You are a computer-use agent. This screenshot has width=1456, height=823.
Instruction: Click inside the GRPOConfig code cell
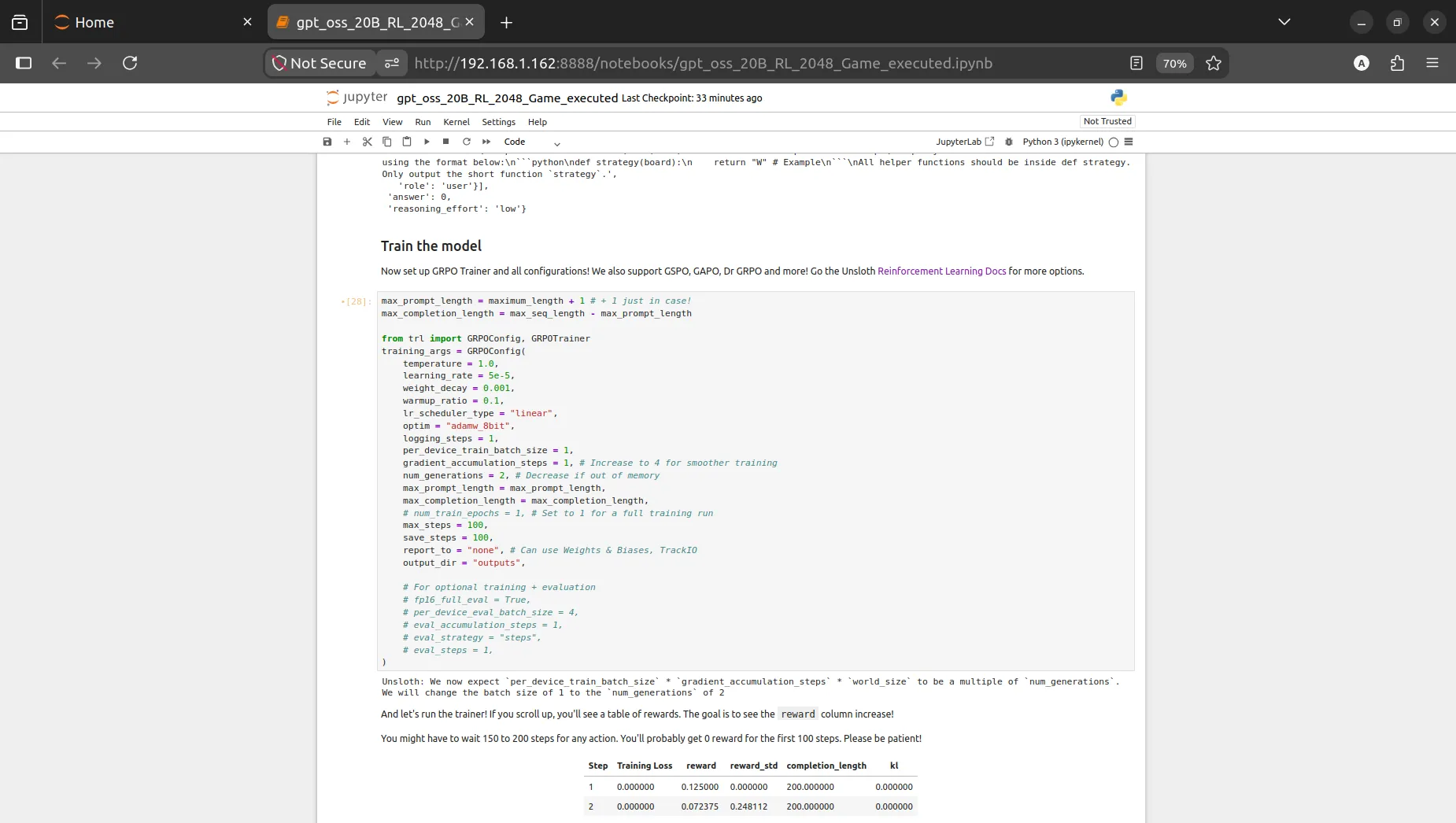756,481
